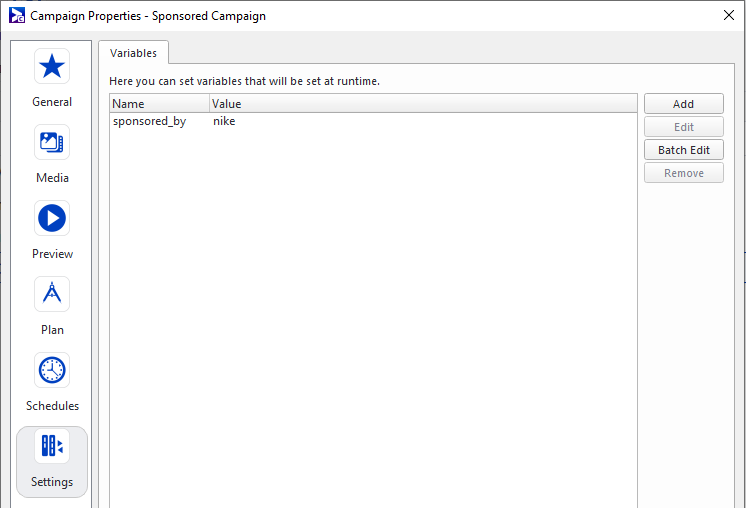Click the application logo in title bar

coord(17,15)
